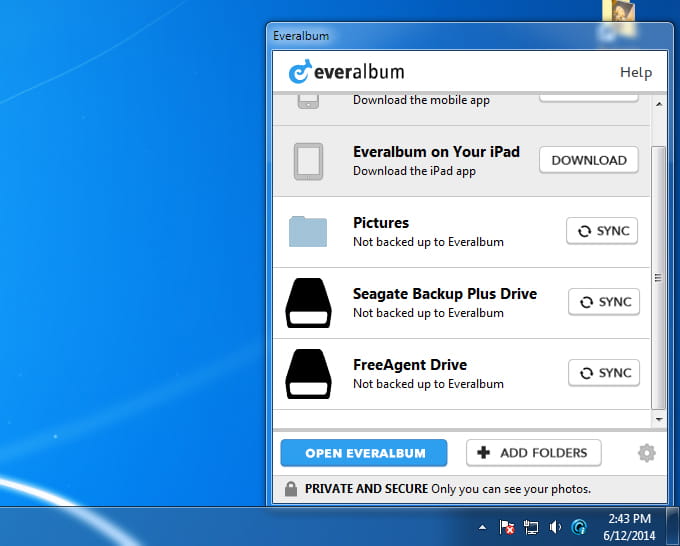The height and width of the screenshot is (546, 680).
Task: Sync the Seagate Backup Plus Drive
Action: click(604, 302)
